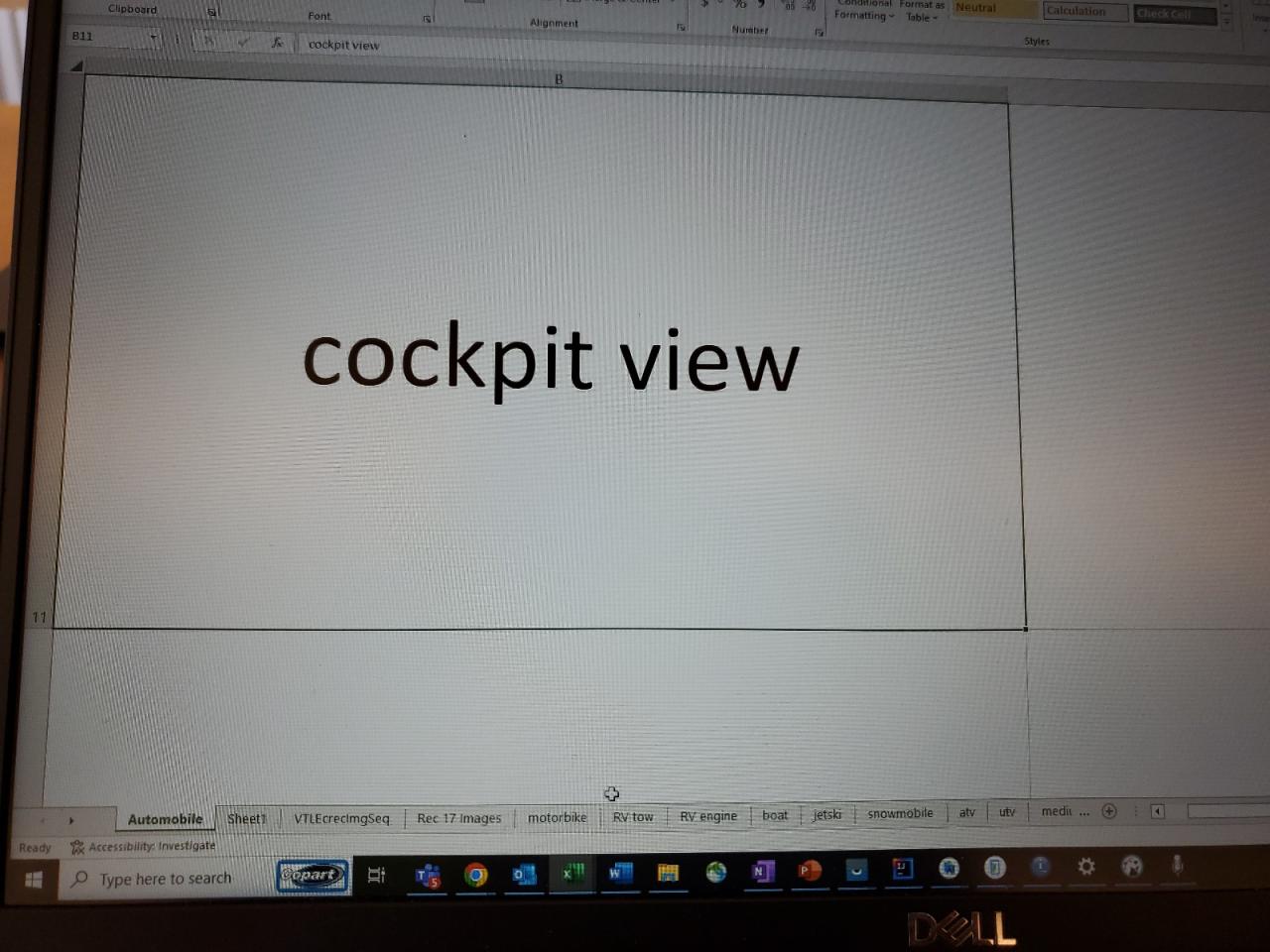This screenshot has height=952, width=1270.
Task: Open Outlook from the taskbar
Action: coord(524,875)
